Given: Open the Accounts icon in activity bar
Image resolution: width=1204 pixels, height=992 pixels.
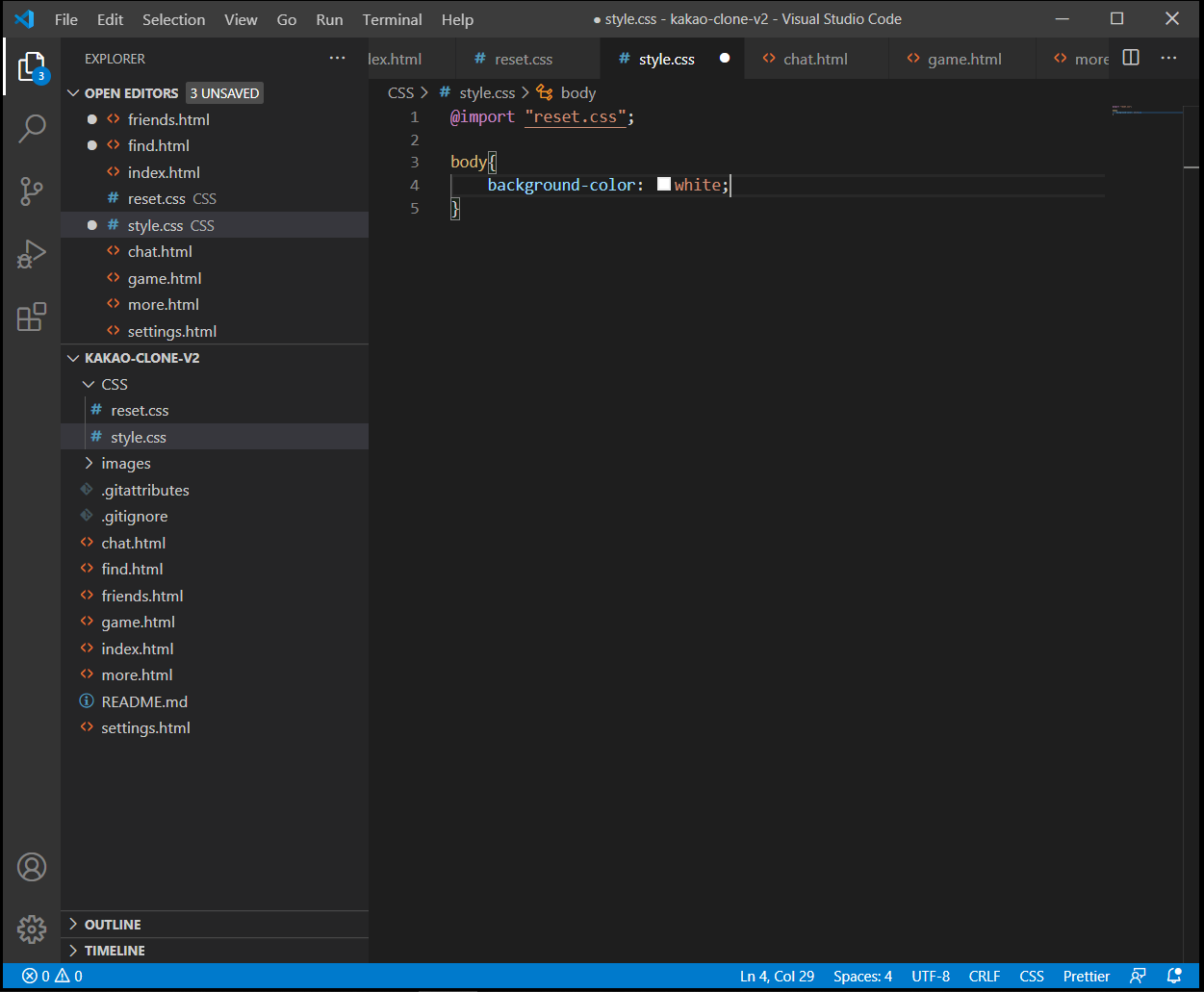Looking at the screenshot, I should [x=32, y=867].
